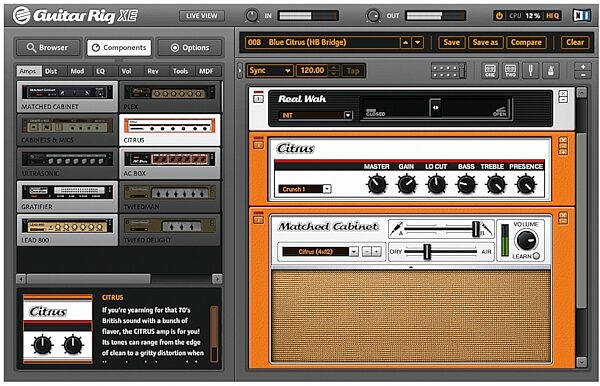The width and height of the screenshot is (600, 386).
Task: Click the Save as button
Action: tap(485, 42)
